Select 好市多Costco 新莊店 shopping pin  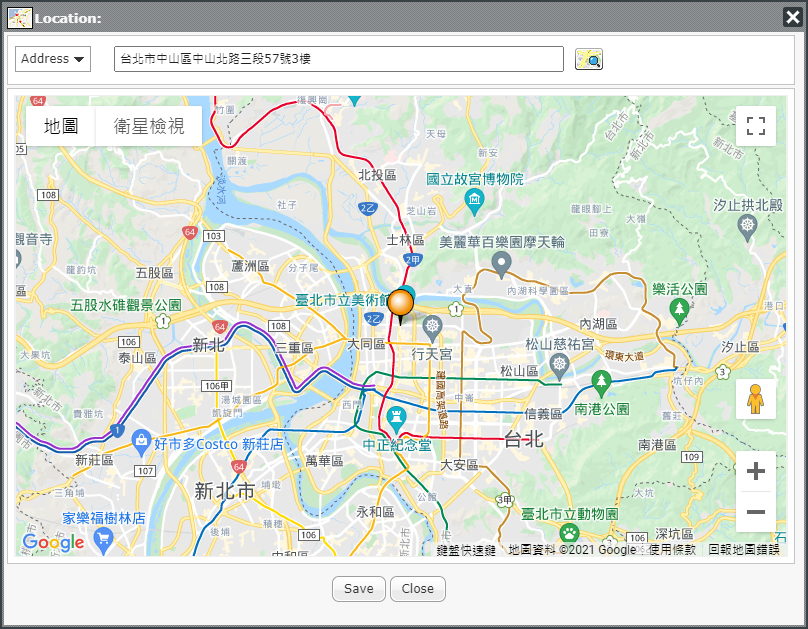pyautogui.click(x=141, y=443)
